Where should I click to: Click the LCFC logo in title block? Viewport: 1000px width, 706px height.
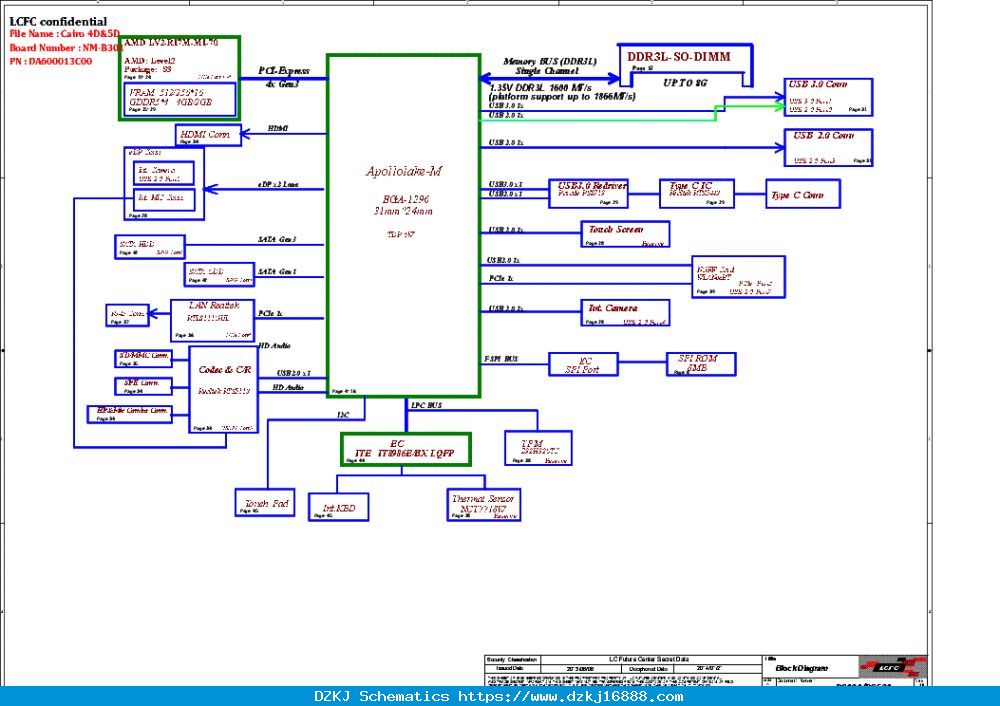pos(891,668)
